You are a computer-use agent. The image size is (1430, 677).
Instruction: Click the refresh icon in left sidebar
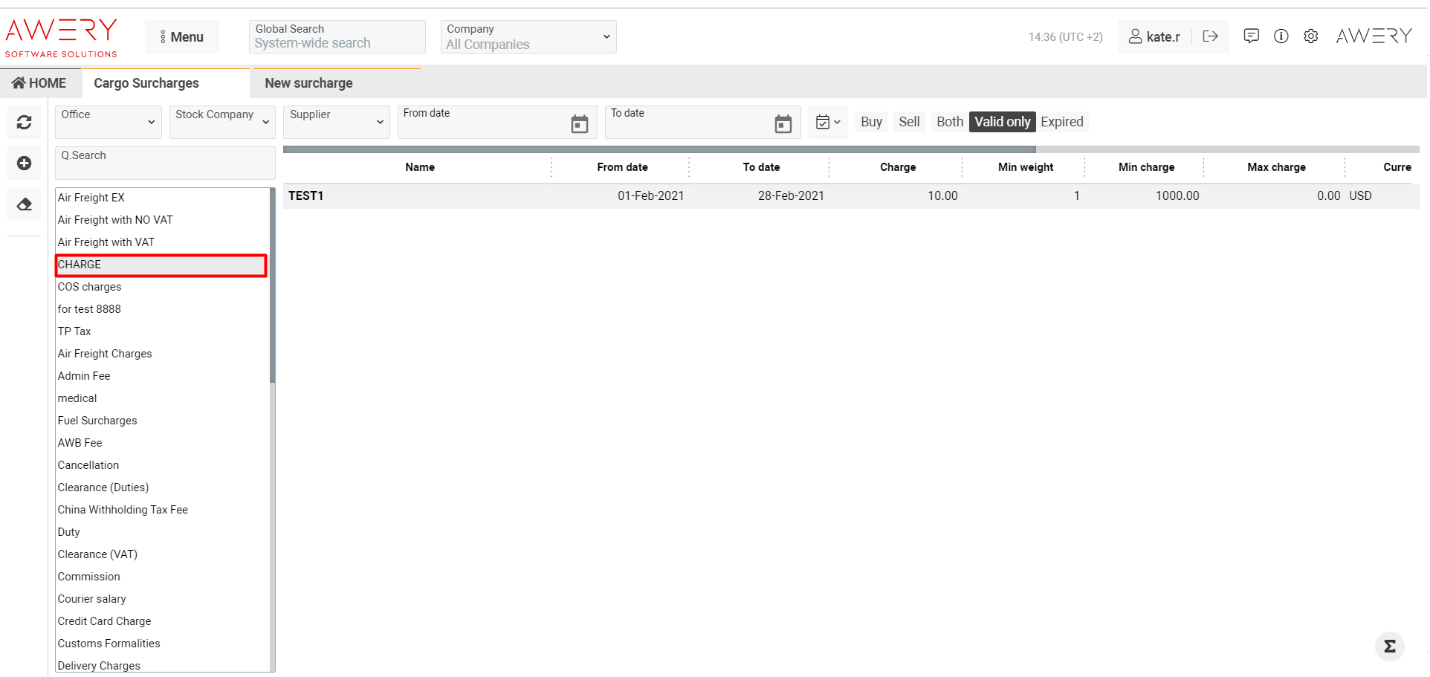click(24, 122)
